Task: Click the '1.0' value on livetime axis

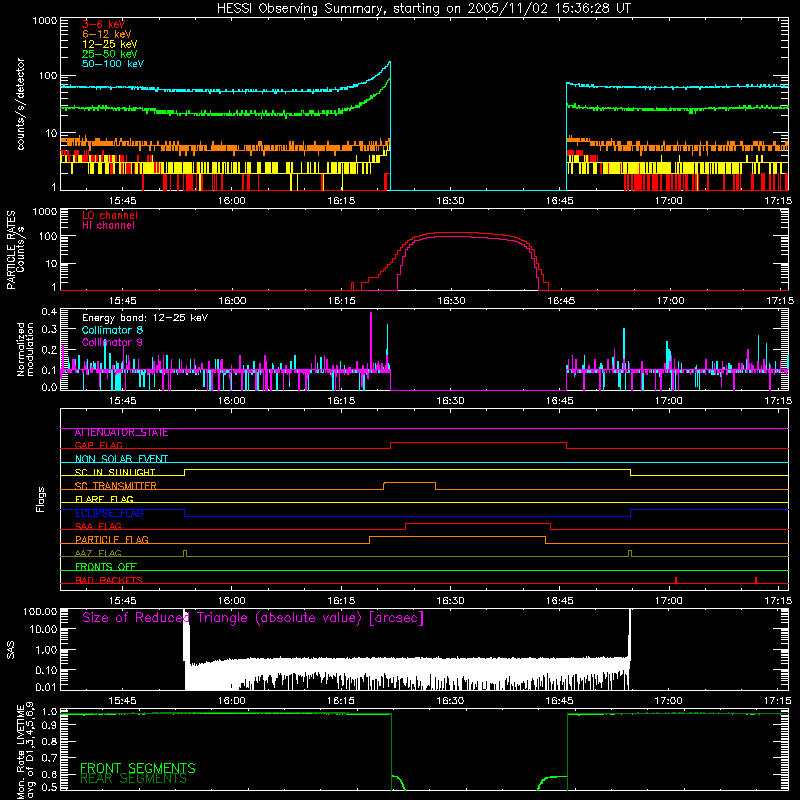Action: pos(49,712)
